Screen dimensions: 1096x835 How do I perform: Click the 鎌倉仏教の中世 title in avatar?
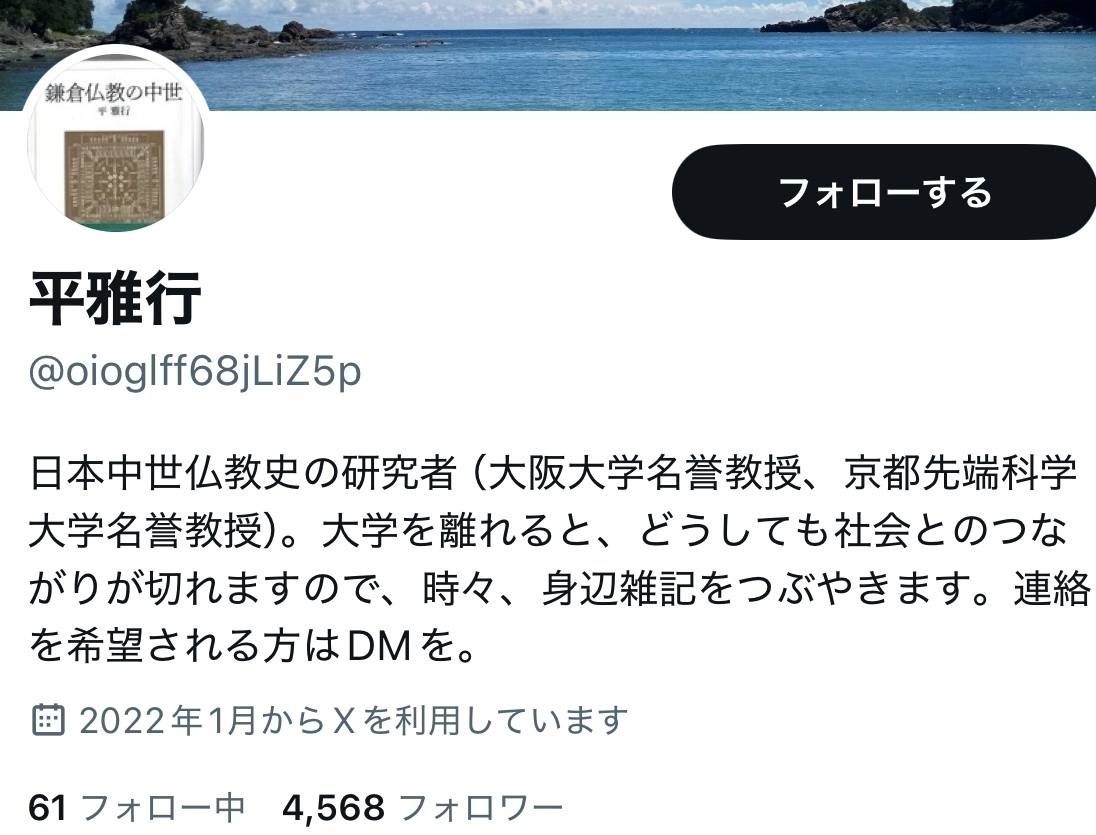[x=113, y=92]
